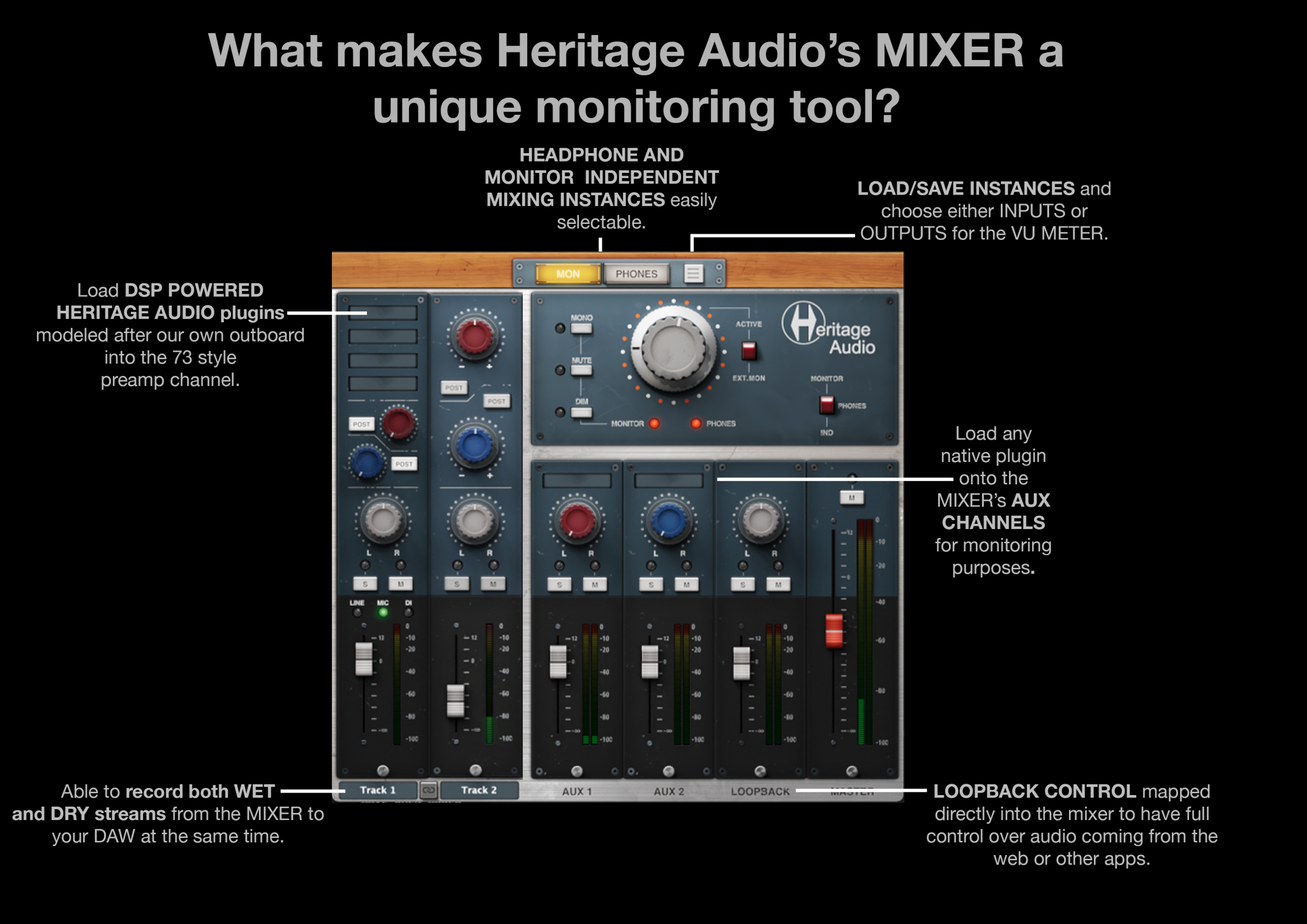Toggle Track 2's upper POST button
The width and height of the screenshot is (1307, 924).
[x=454, y=387]
